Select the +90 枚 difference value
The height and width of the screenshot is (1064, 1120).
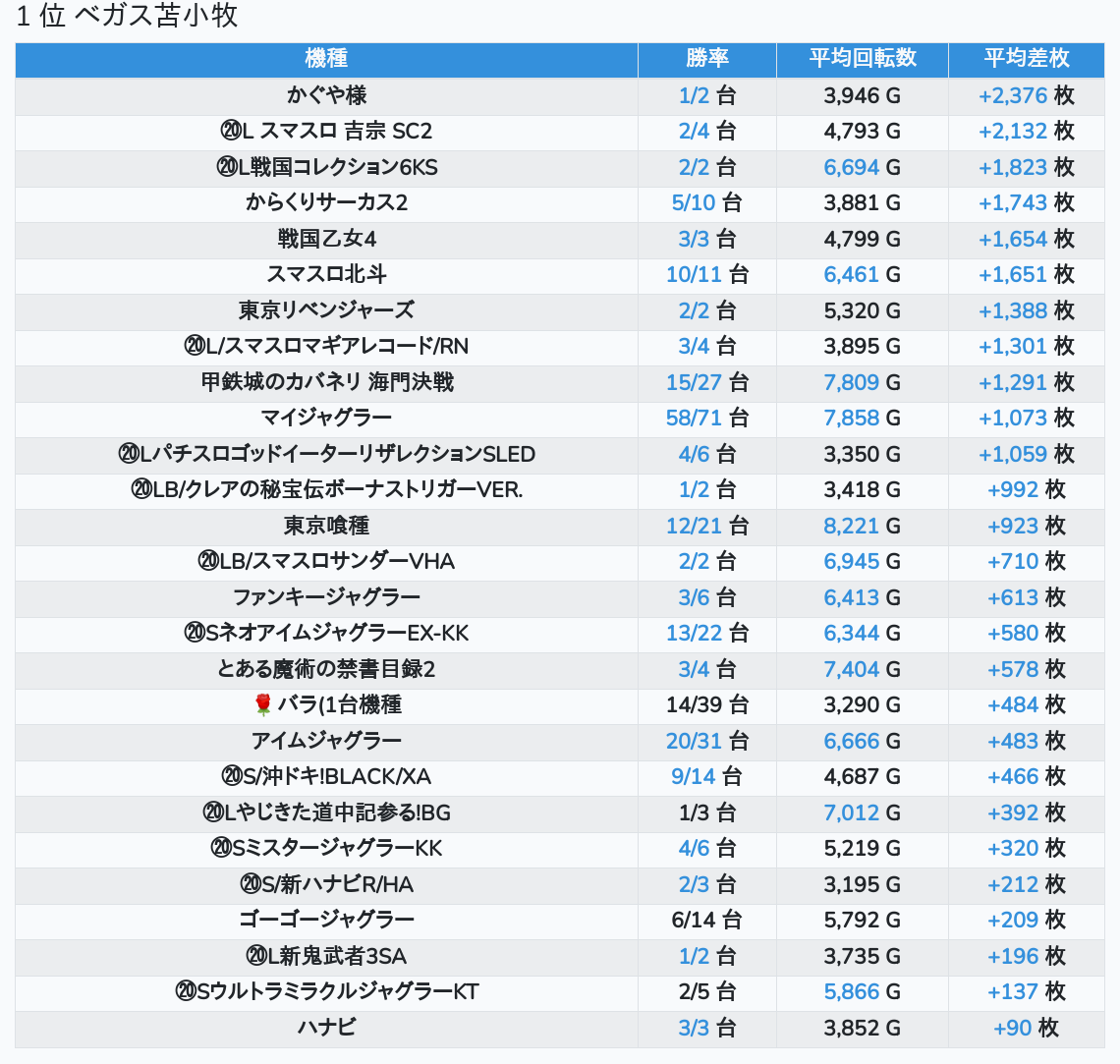(x=1027, y=1028)
